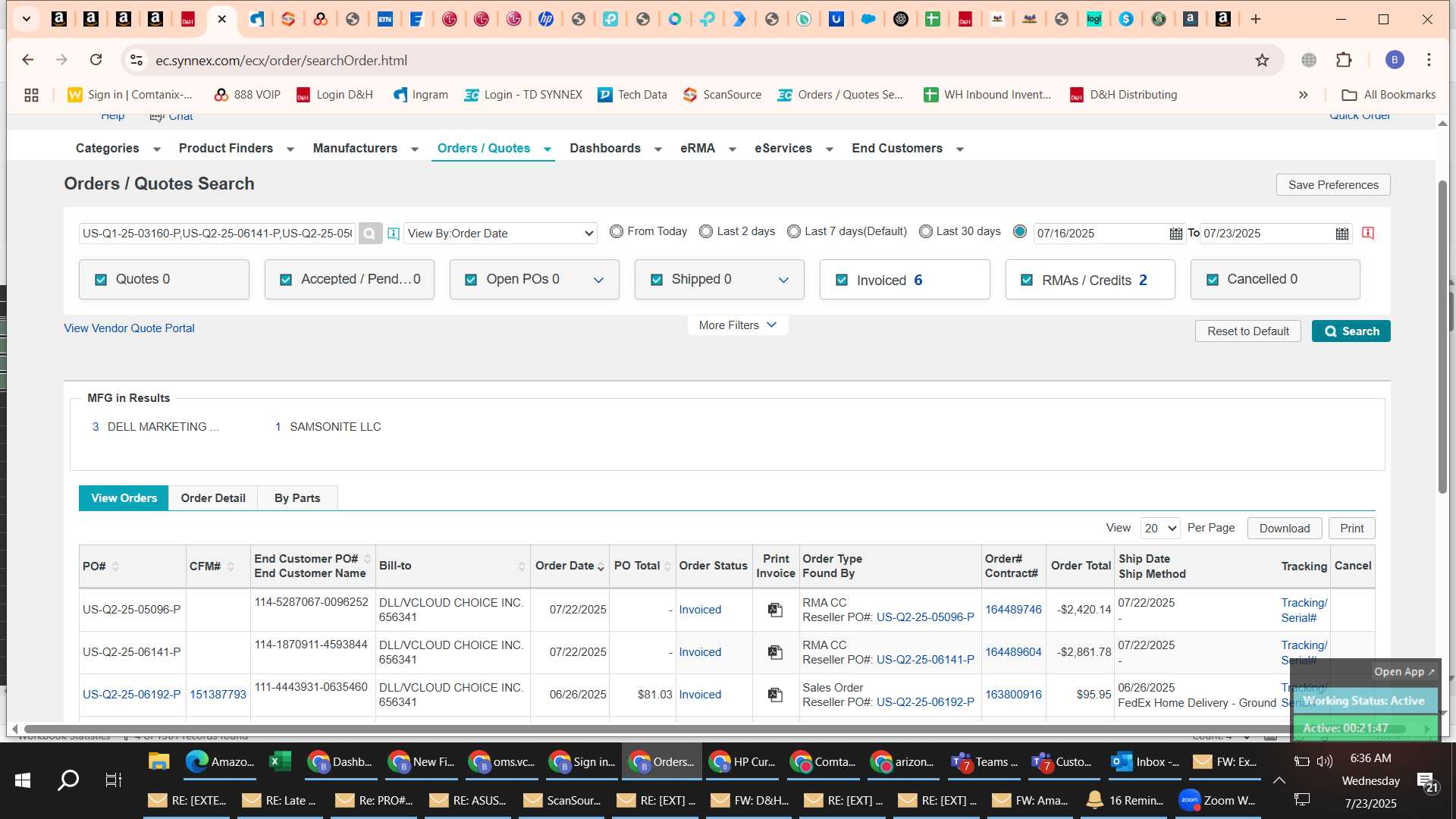Download the order results

point(1285,529)
